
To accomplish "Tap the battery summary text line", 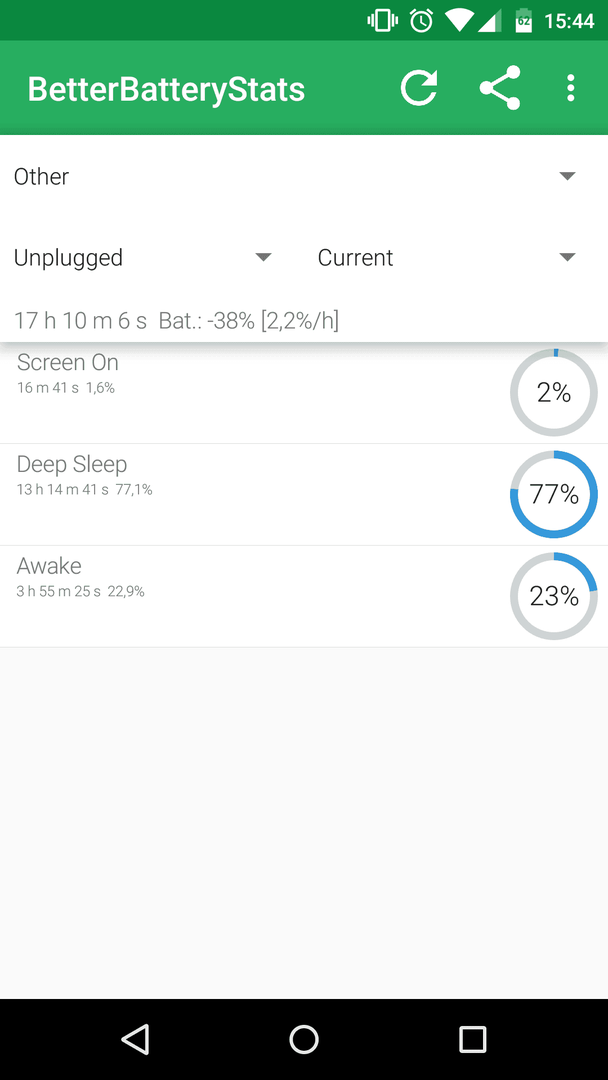I will 177,320.
